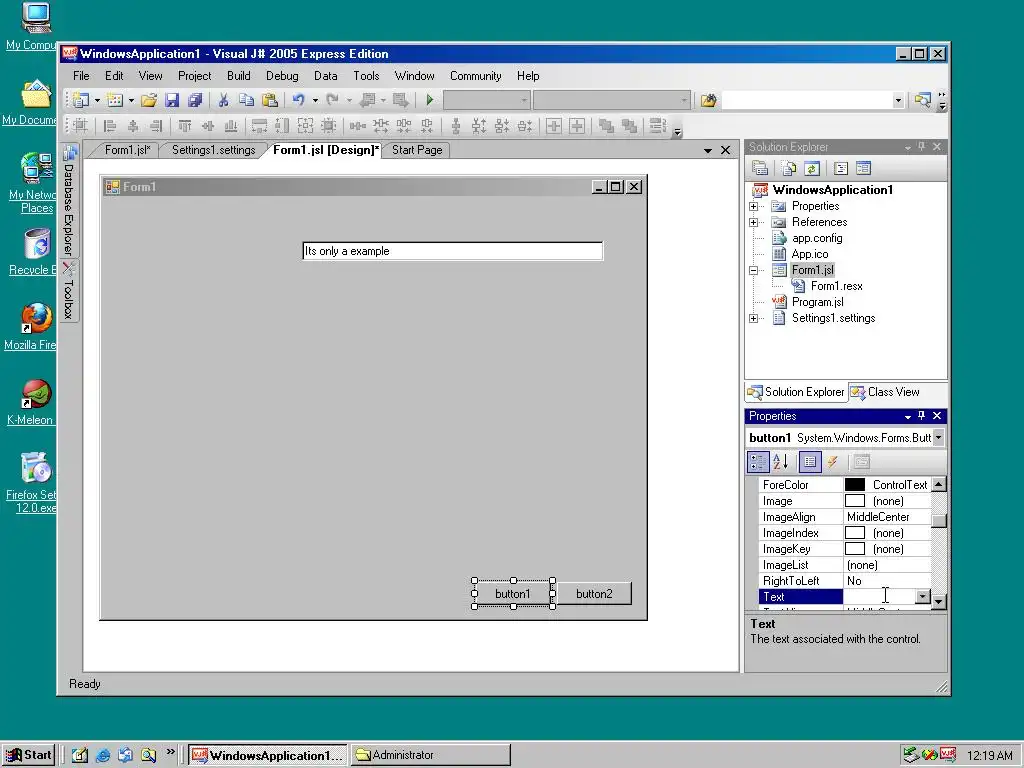Click the Add New Item toolbar icon
Image resolution: width=1024 pixels, height=768 pixels.
(115, 100)
